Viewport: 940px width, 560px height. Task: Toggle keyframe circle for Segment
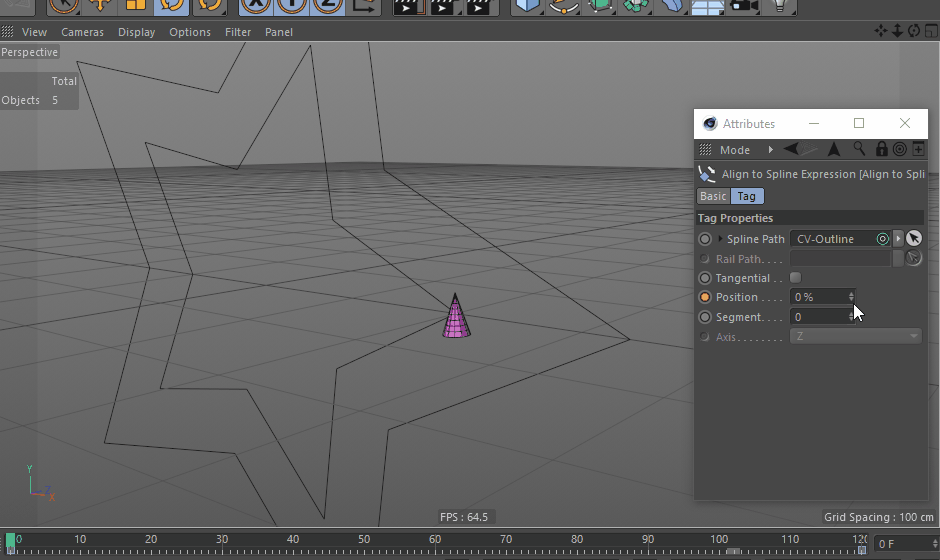pos(705,317)
